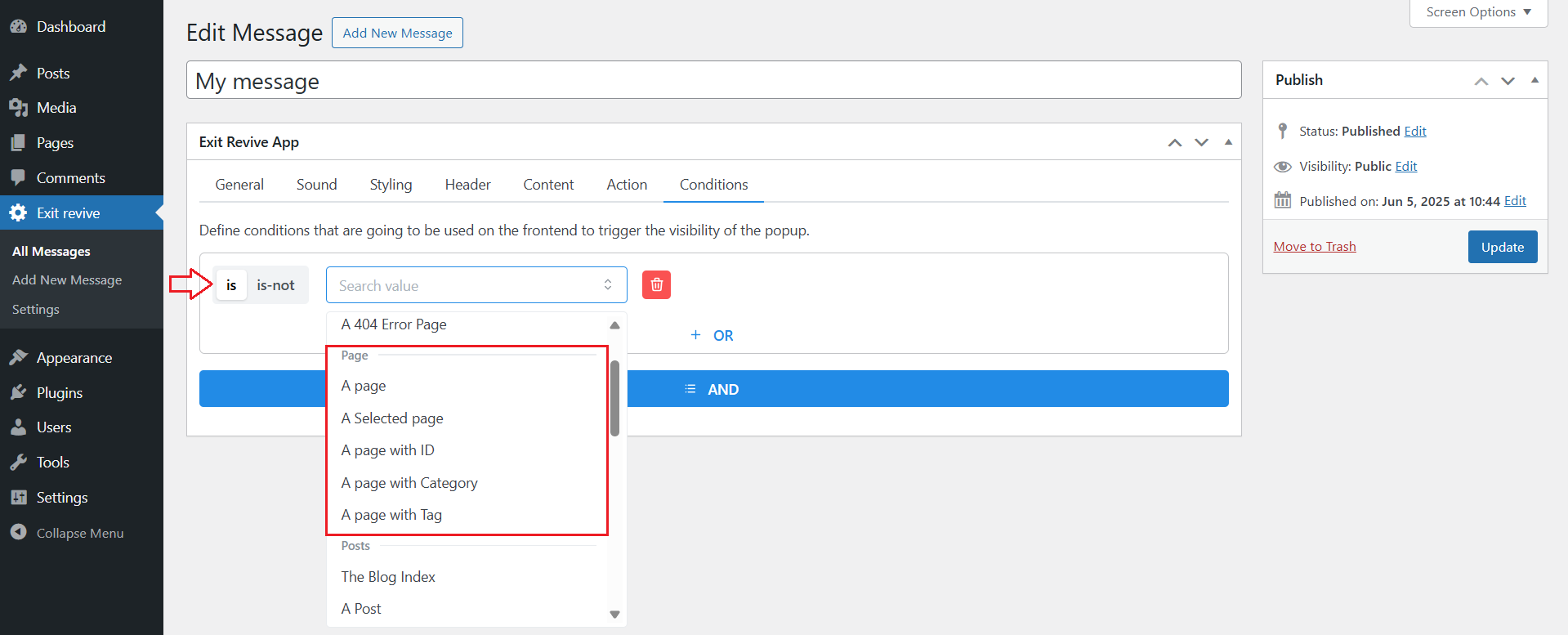Open the Search value combo box

tap(476, 285)
